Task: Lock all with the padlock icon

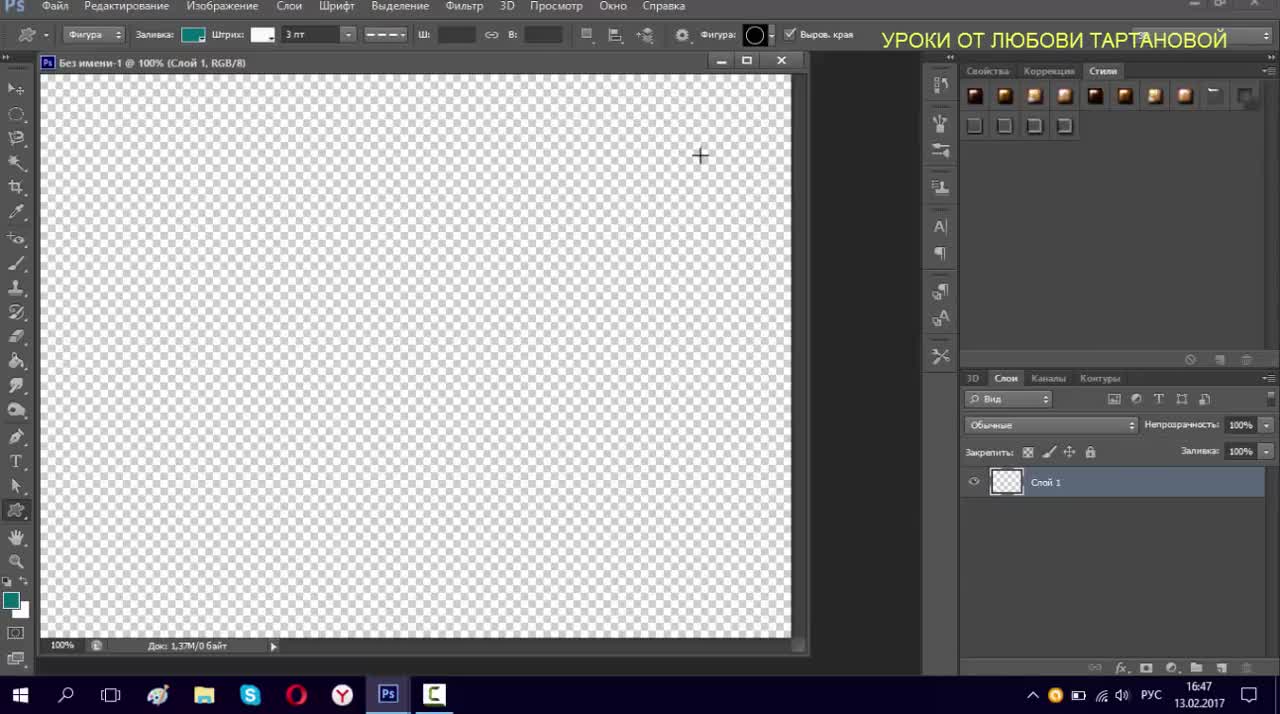Action: pyautogui.click(x=1090, y=452)
